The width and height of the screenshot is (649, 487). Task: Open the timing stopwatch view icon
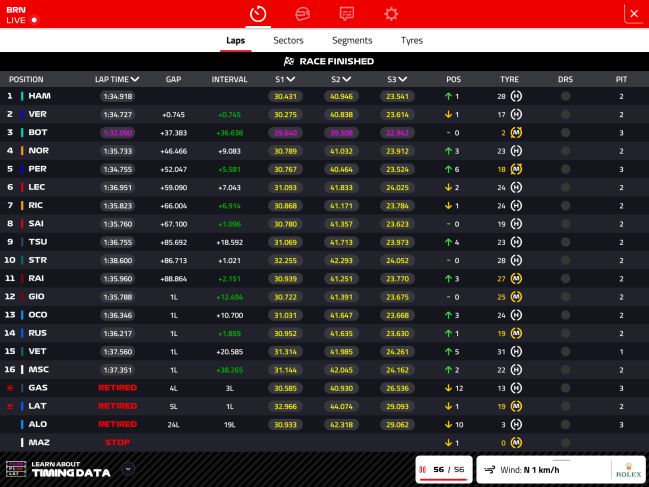(x=258, y=13)
